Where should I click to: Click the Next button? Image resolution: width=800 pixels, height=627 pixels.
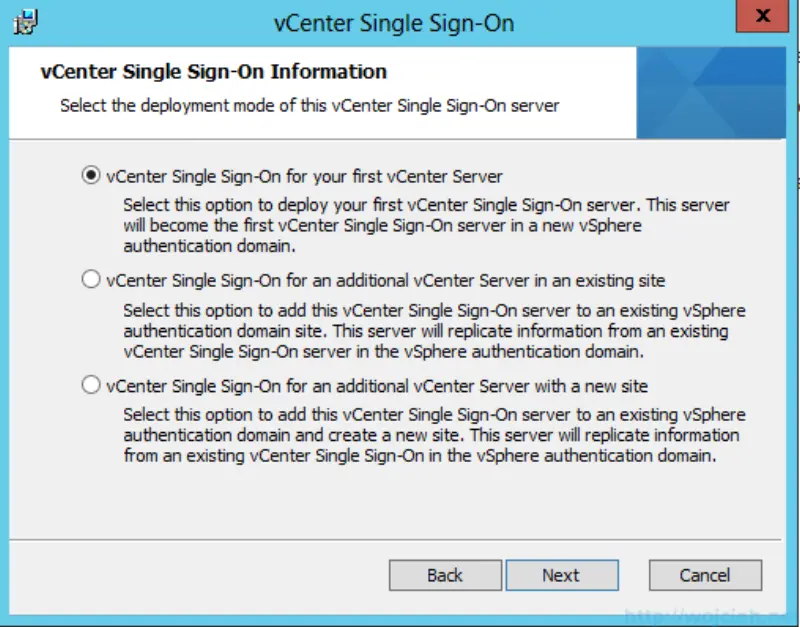562,575
